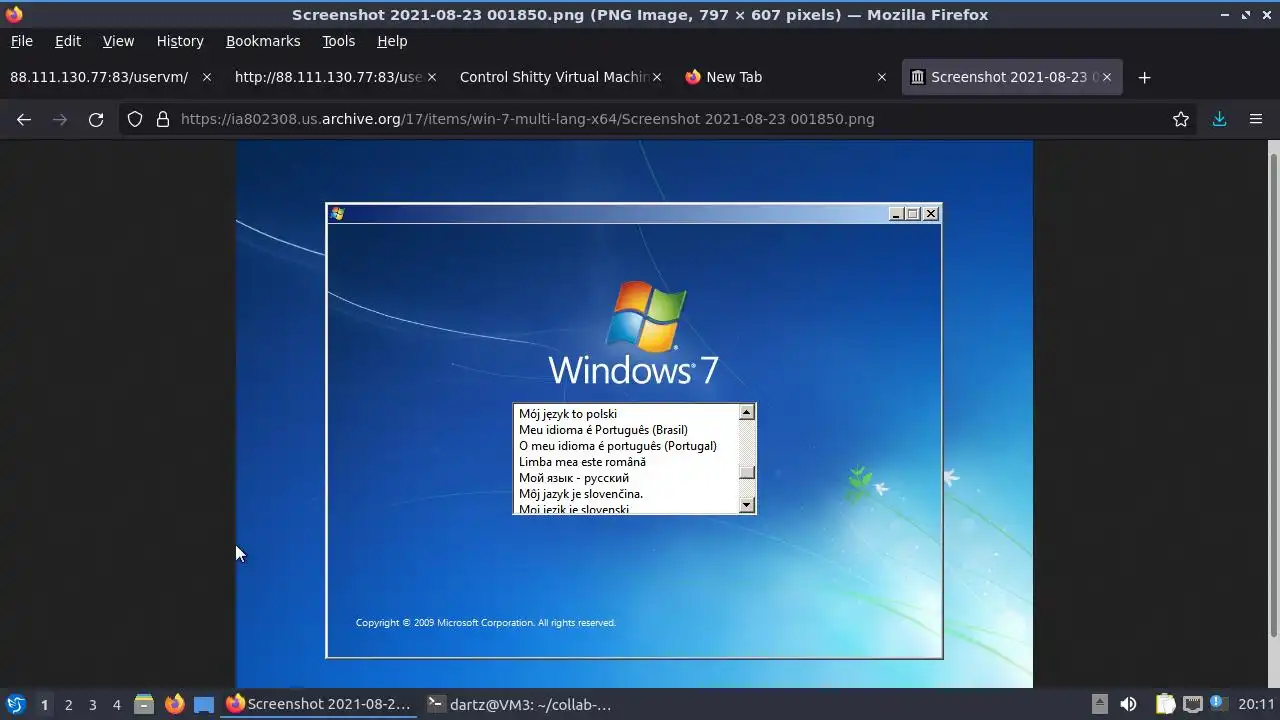Activate the Screenshot Firefox taskbar window button
Viewport: 1280px width, 720px height.
[319, 704]
